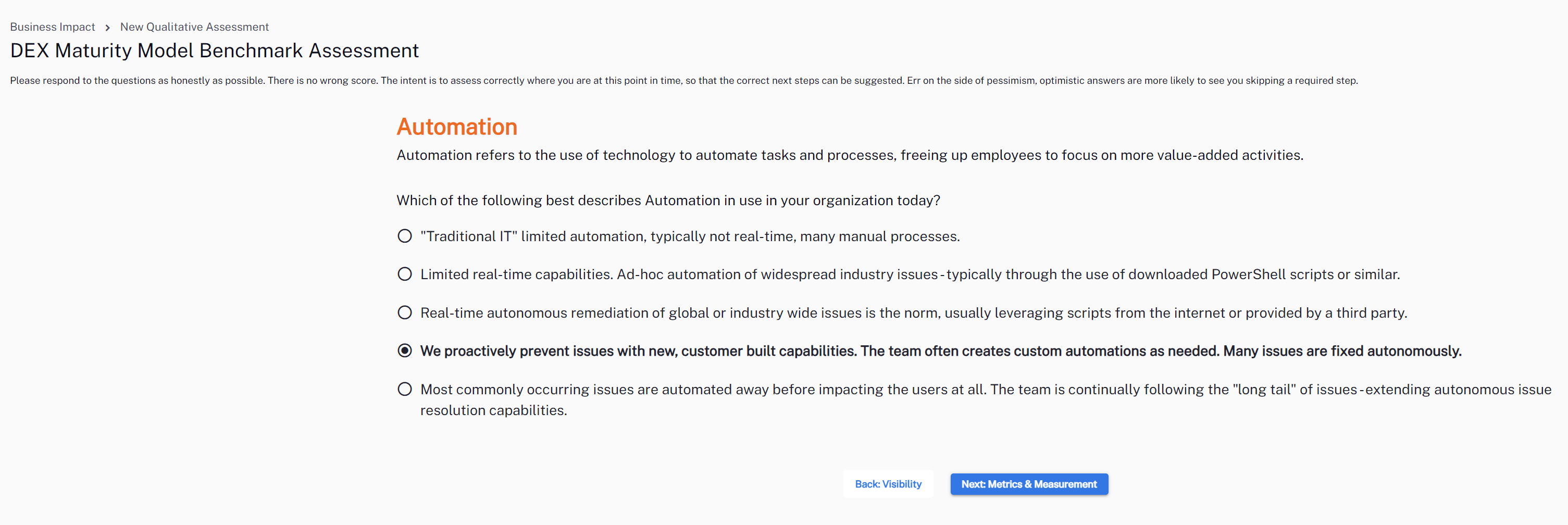
Task: Click the New Qualitative Assessment breadcrumb
Action: click(x=194, y=27)
